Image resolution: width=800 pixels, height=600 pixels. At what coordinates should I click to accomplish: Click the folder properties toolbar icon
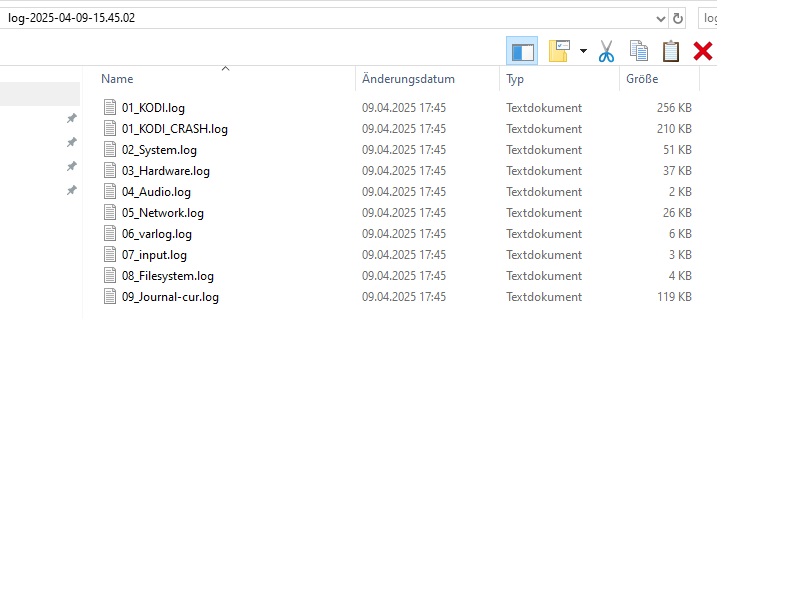click(559, 51)
